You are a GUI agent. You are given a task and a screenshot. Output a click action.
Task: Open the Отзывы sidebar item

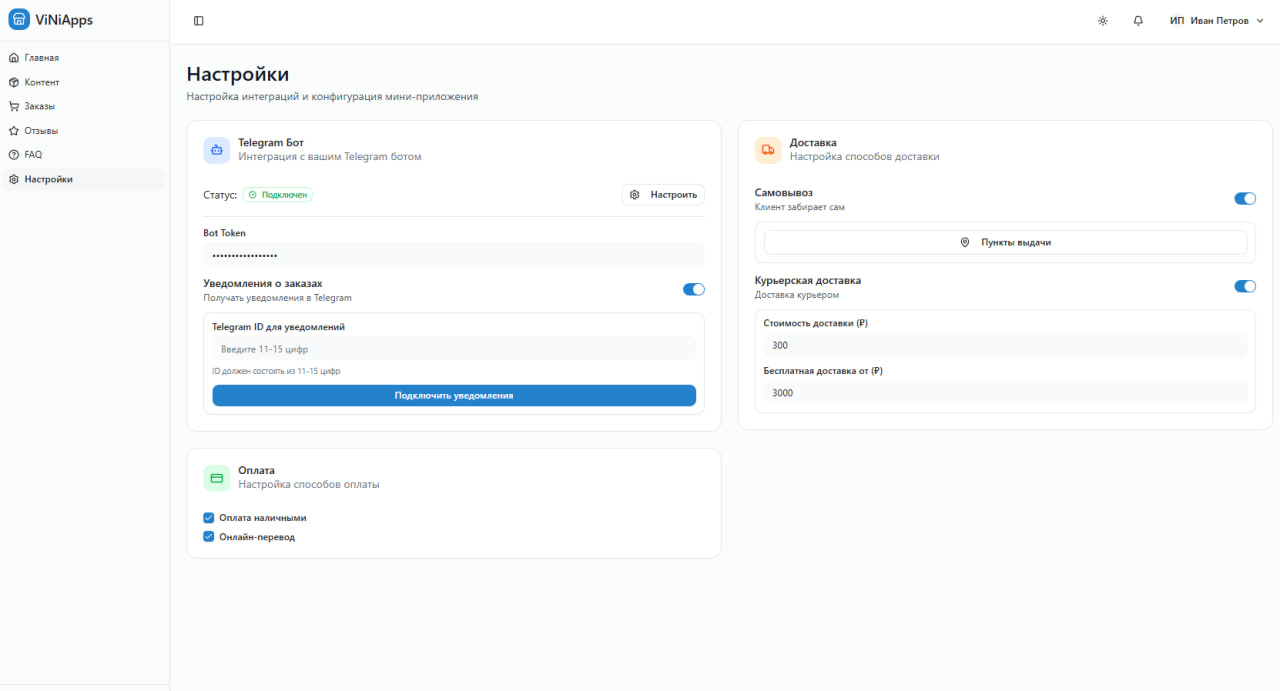tap(41, 131)
